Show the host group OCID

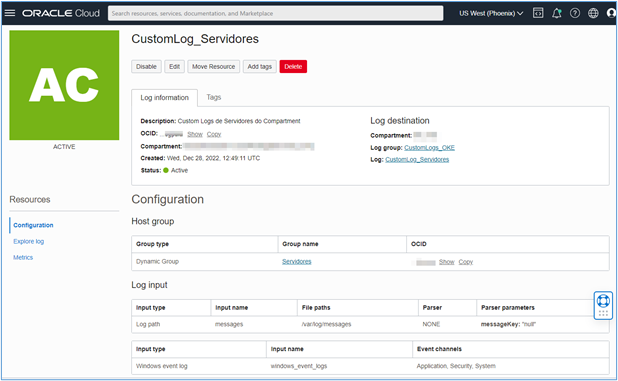point(447,262)
